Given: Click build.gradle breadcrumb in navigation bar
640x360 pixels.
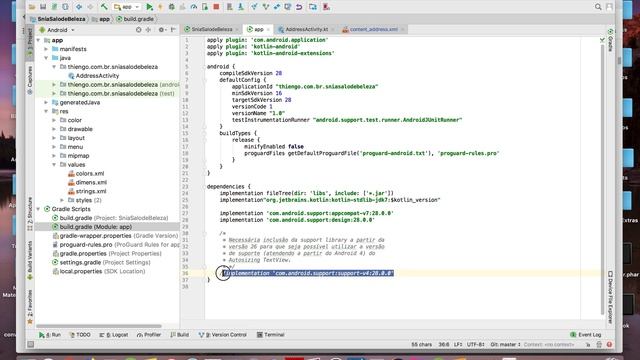Looking at the screenshot, I should pos(136,19).
